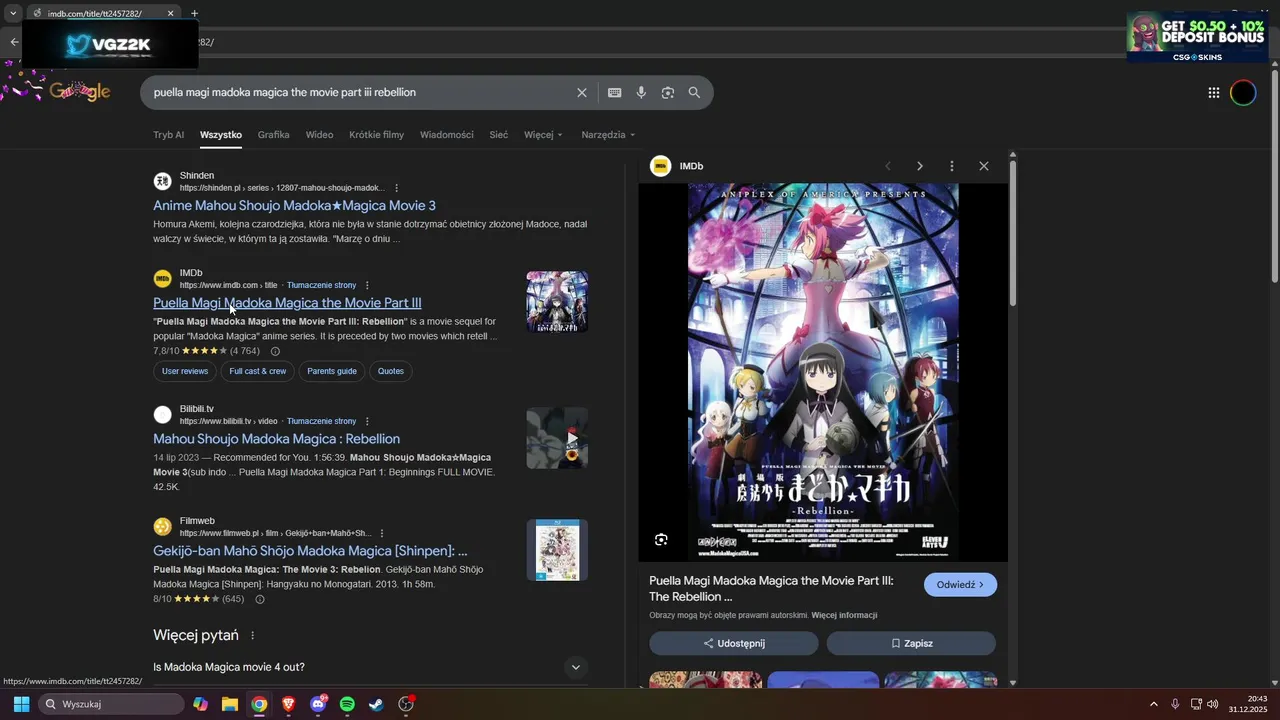The image size is (1280, 720).
Task: Switch to Brave browser in the taskbar
Action: [288, 704]
